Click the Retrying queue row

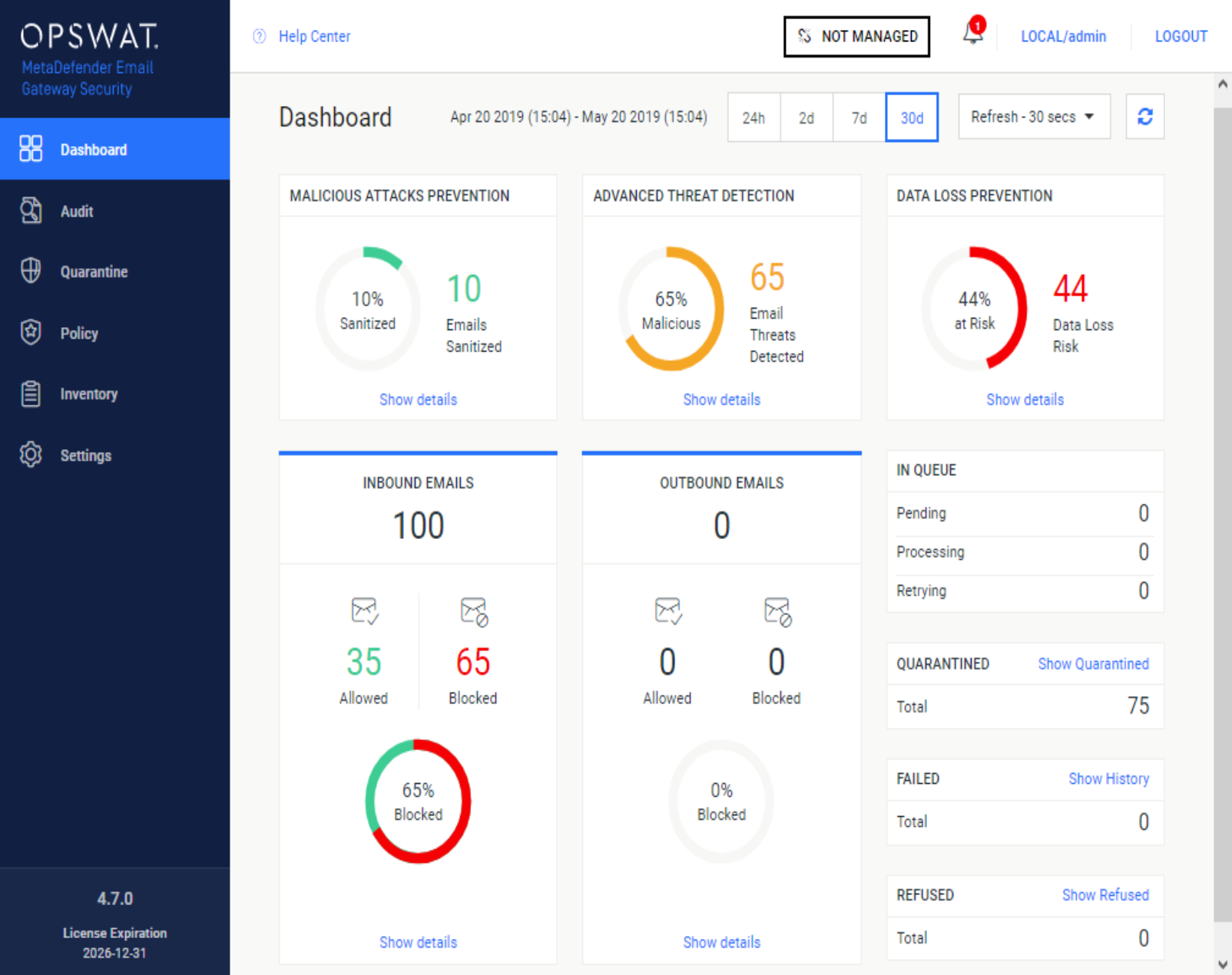pos(1025,590)
